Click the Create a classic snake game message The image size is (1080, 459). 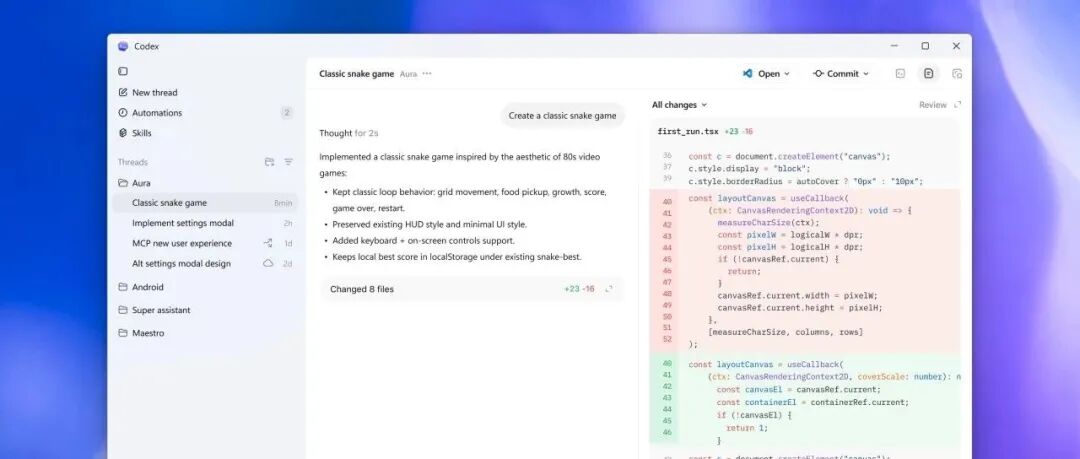[x=562, y=116]
